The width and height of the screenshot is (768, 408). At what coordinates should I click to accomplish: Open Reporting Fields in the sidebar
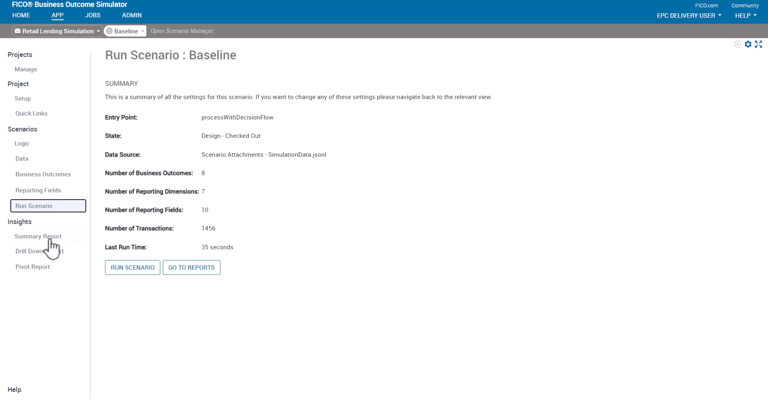point(38,190)
